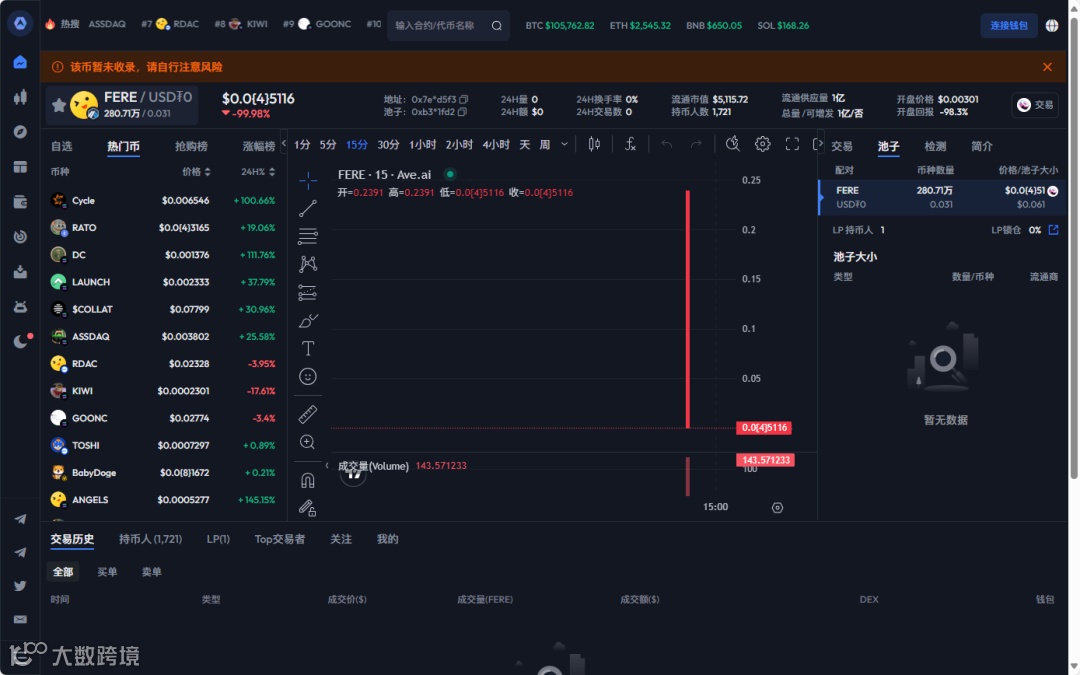Image resolution: width=1080 pixels, height=675 pixels.
Task: Toggle magnet mode on chart
Action: pyautogui.click(x=308, y=480)
